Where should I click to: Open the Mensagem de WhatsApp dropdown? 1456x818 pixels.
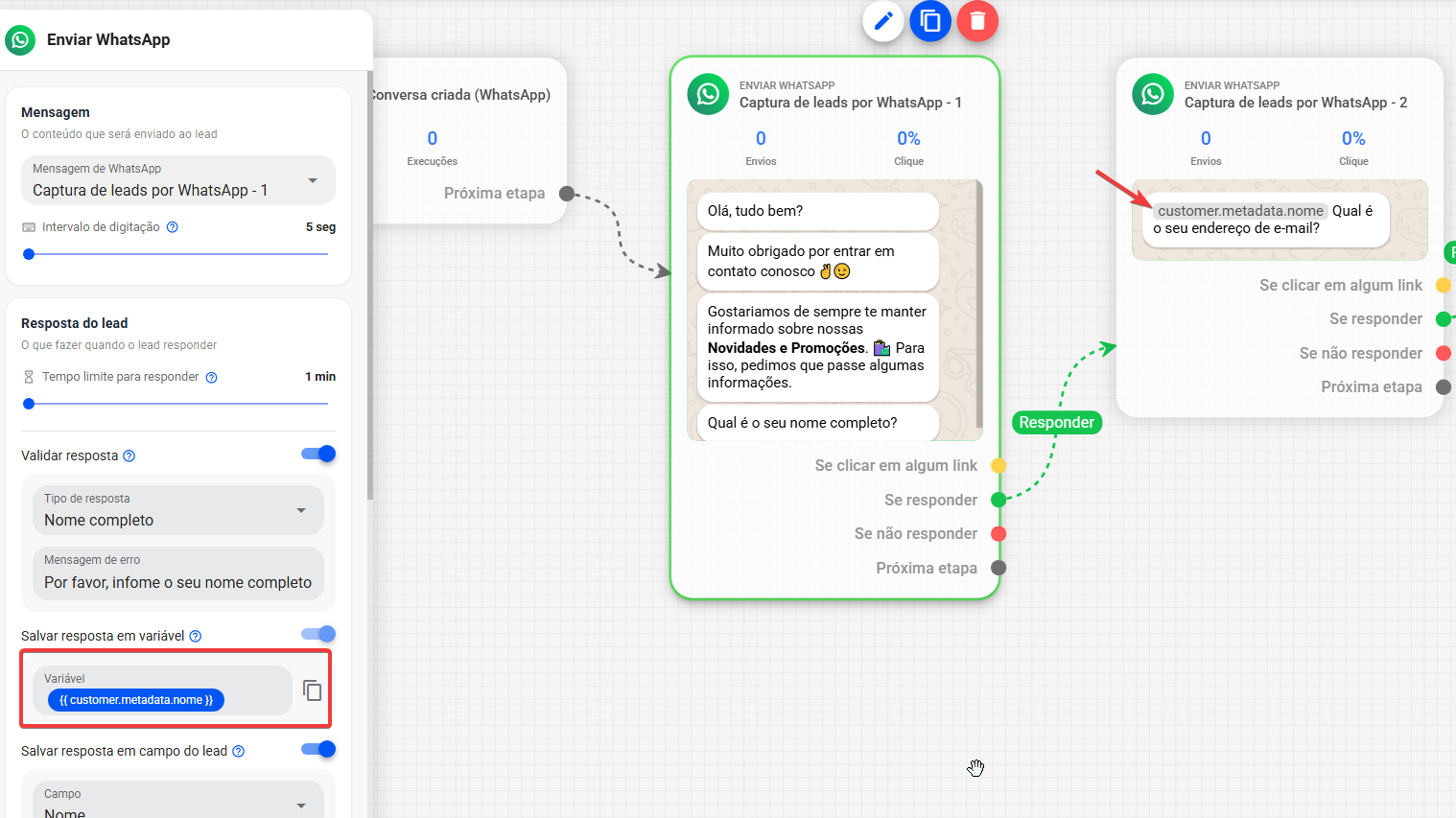pyautogui.click(x=178, y=180)
